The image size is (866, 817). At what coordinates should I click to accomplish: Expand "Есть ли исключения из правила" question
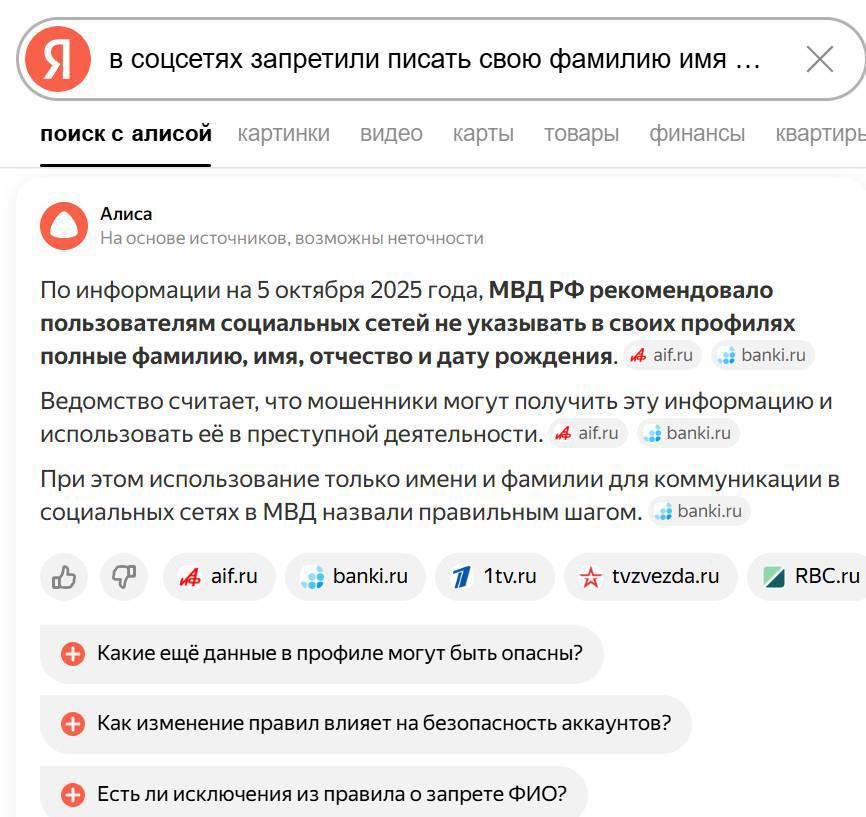click(x=313, y=794)
